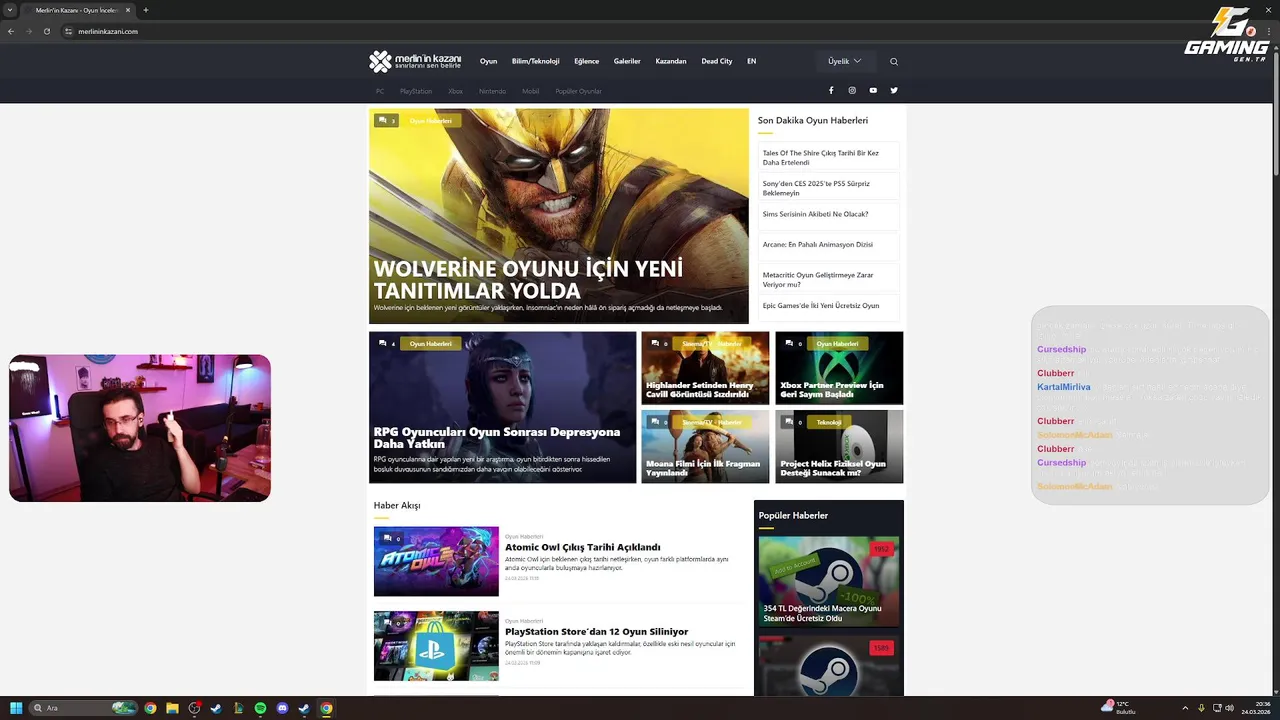The image size is (1280, 720).
Task: Open the Galeriler menu
Action: click(x=627, y=61)
